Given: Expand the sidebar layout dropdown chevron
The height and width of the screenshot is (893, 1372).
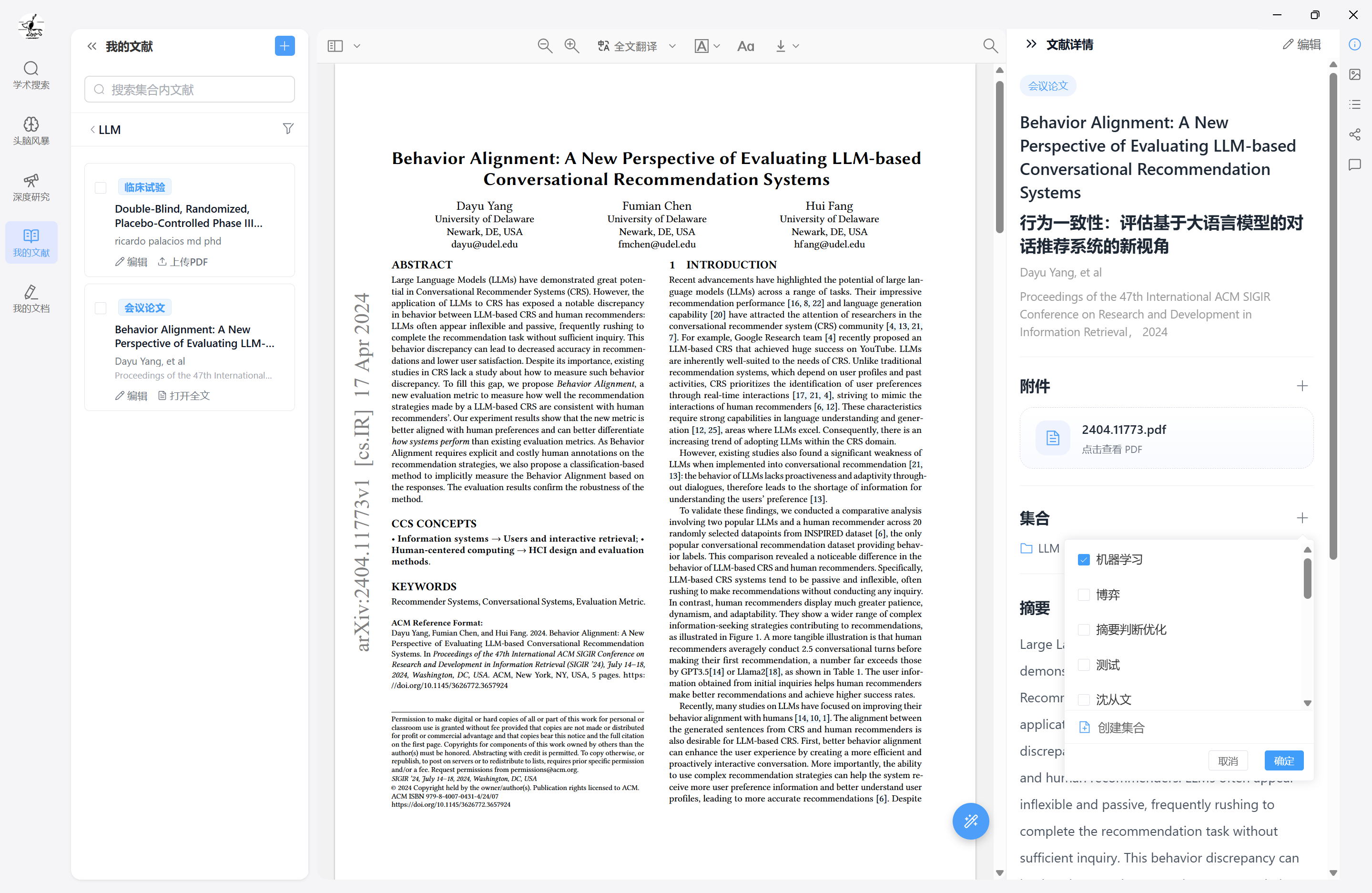Looking at the screenshot, I should [x=357, y=46].
